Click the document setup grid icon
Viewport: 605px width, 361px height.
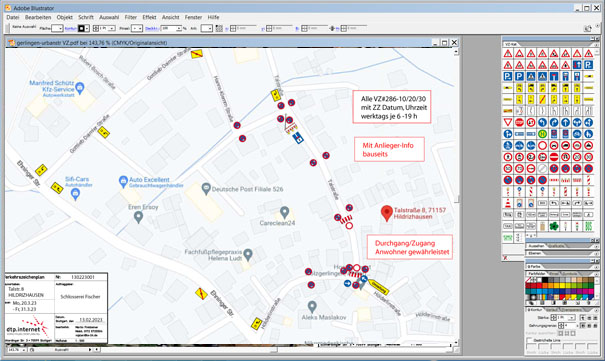[219, 28]
